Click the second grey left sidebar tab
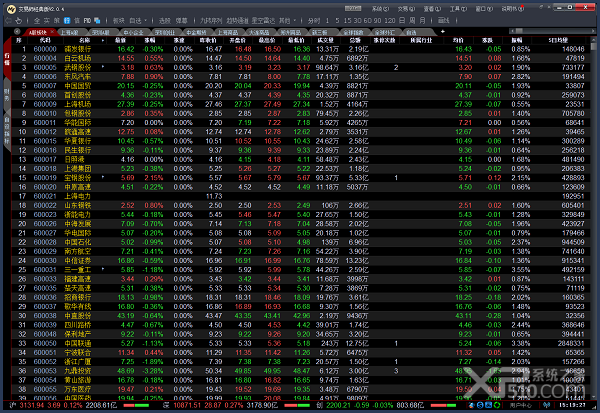This screenshot has width=600, height=413. [7, 95]
